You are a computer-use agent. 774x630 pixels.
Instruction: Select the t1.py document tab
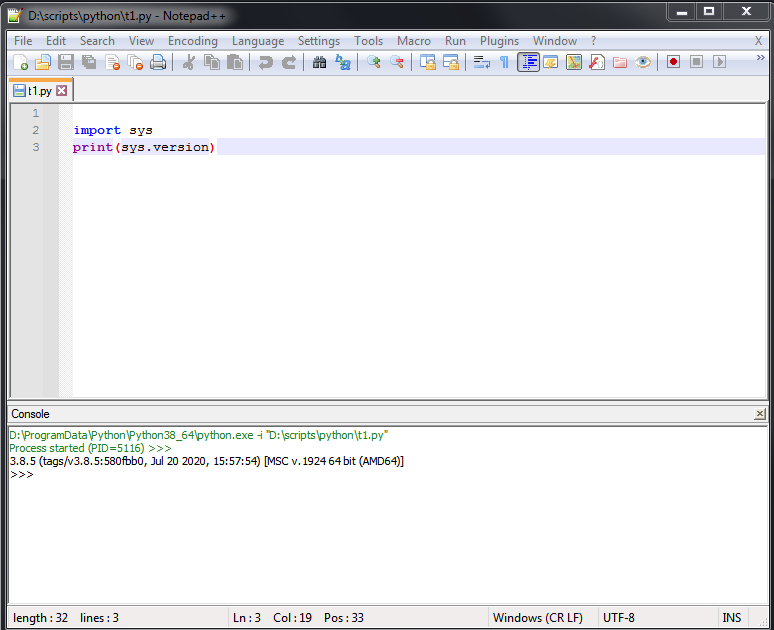[39, 91]
